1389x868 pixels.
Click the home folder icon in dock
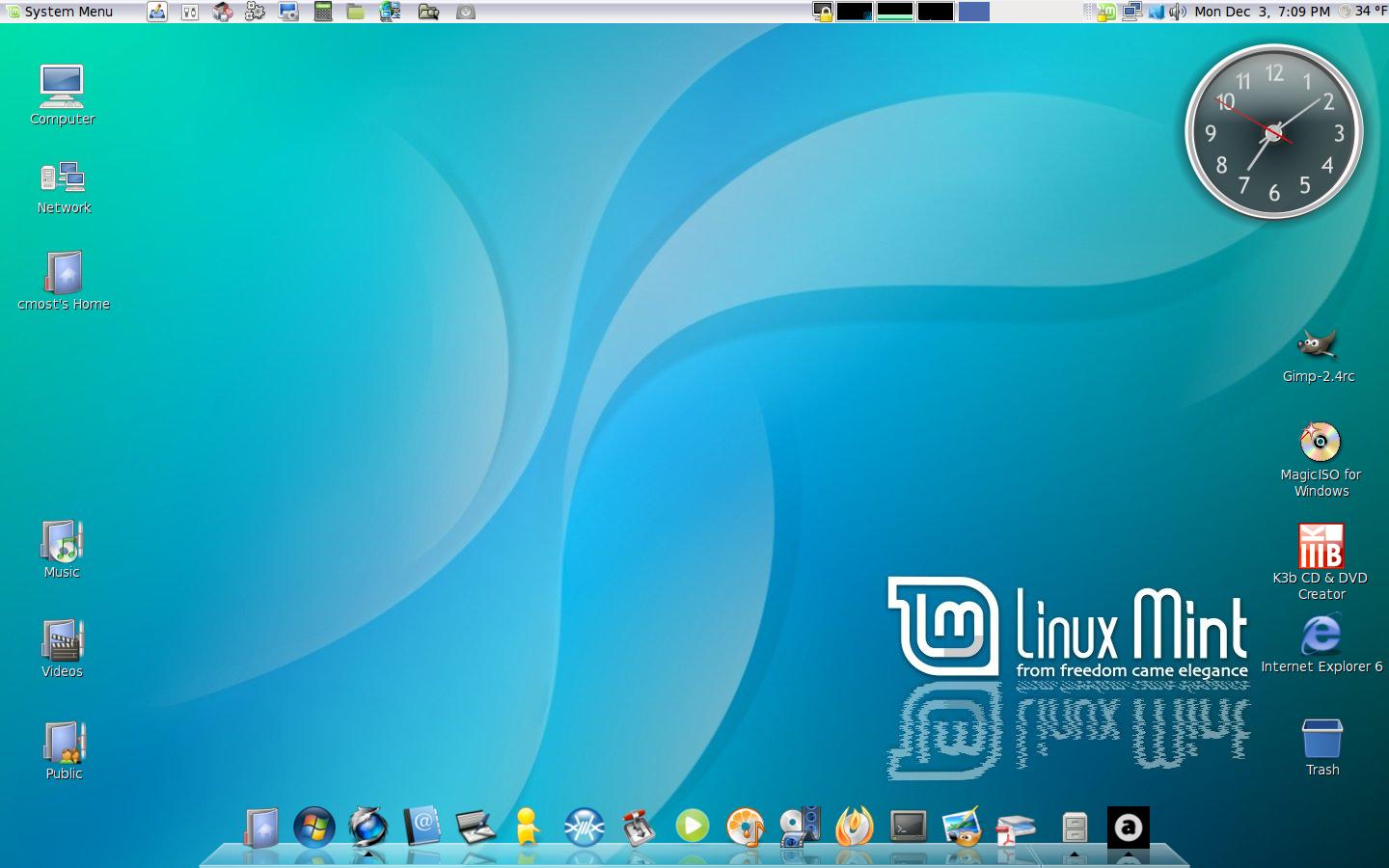click(260, 827)
